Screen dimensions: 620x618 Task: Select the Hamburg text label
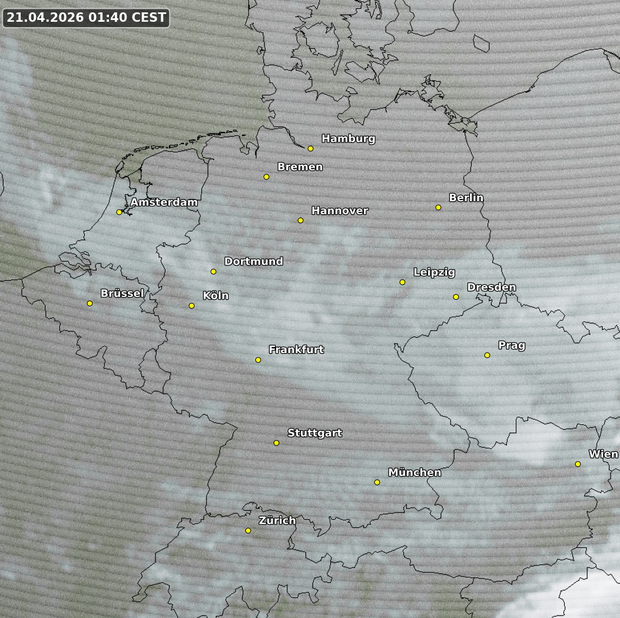pyautogui.click(x=348, y=139)
